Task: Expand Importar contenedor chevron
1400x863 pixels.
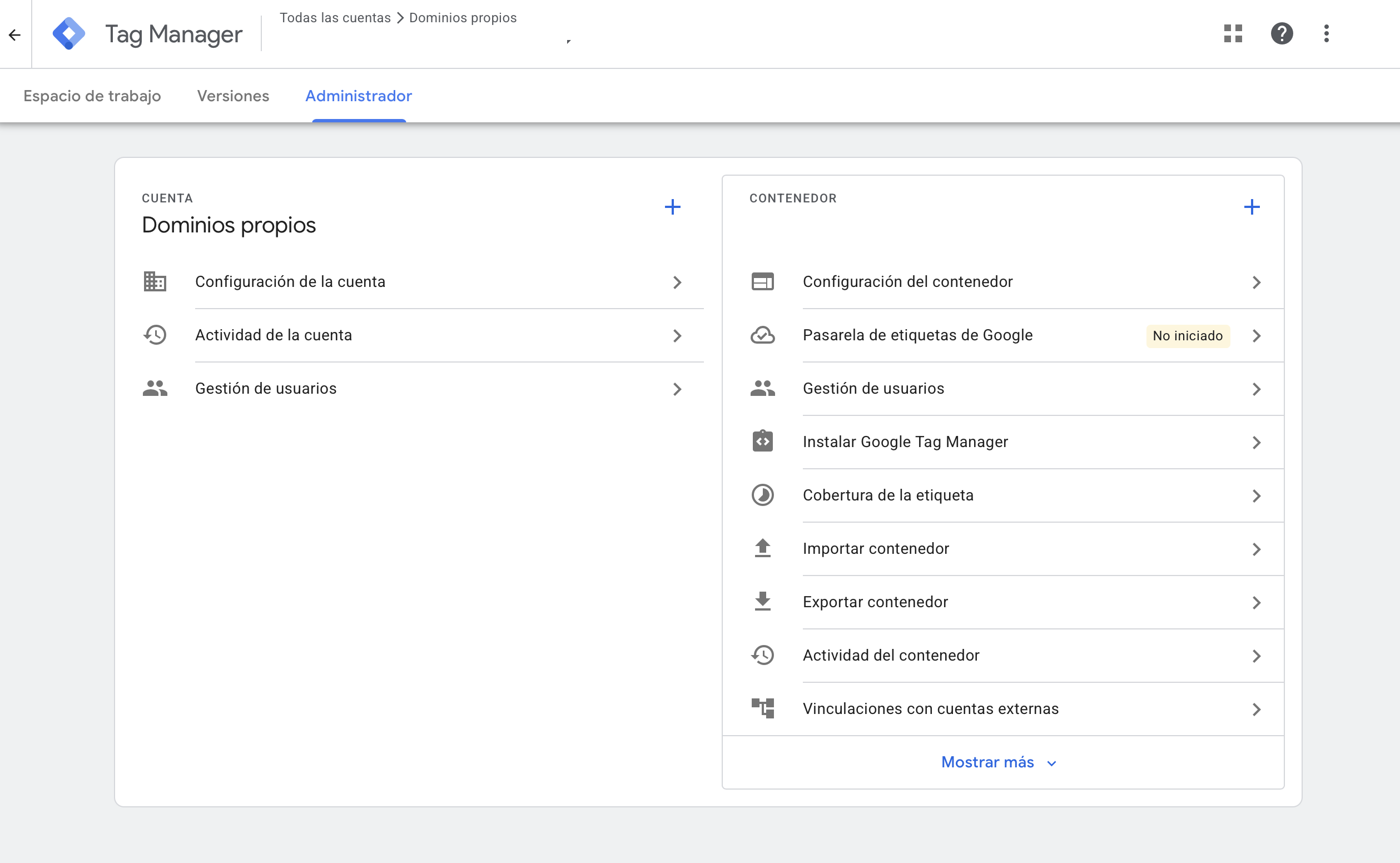Action: [x=1257, y=549]
